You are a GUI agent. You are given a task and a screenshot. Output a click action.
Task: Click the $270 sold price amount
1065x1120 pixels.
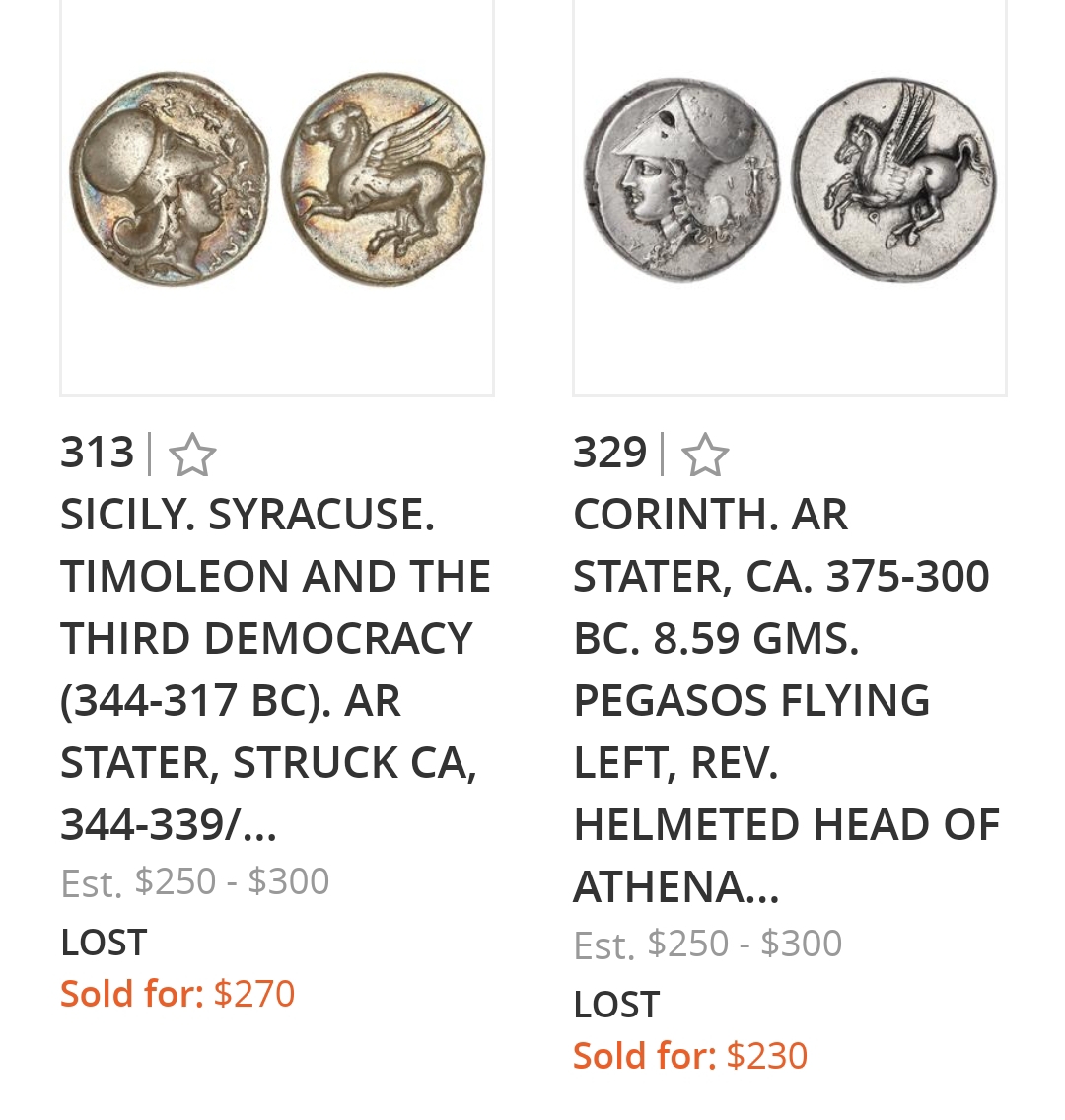coord(254,994)
